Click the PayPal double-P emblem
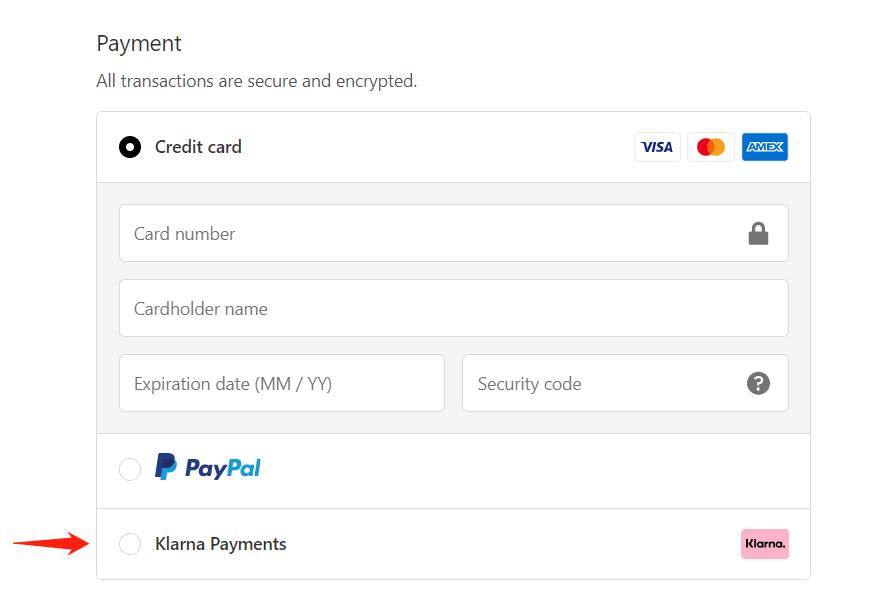The width and height of the screenshot is (891, 614). 166,467
